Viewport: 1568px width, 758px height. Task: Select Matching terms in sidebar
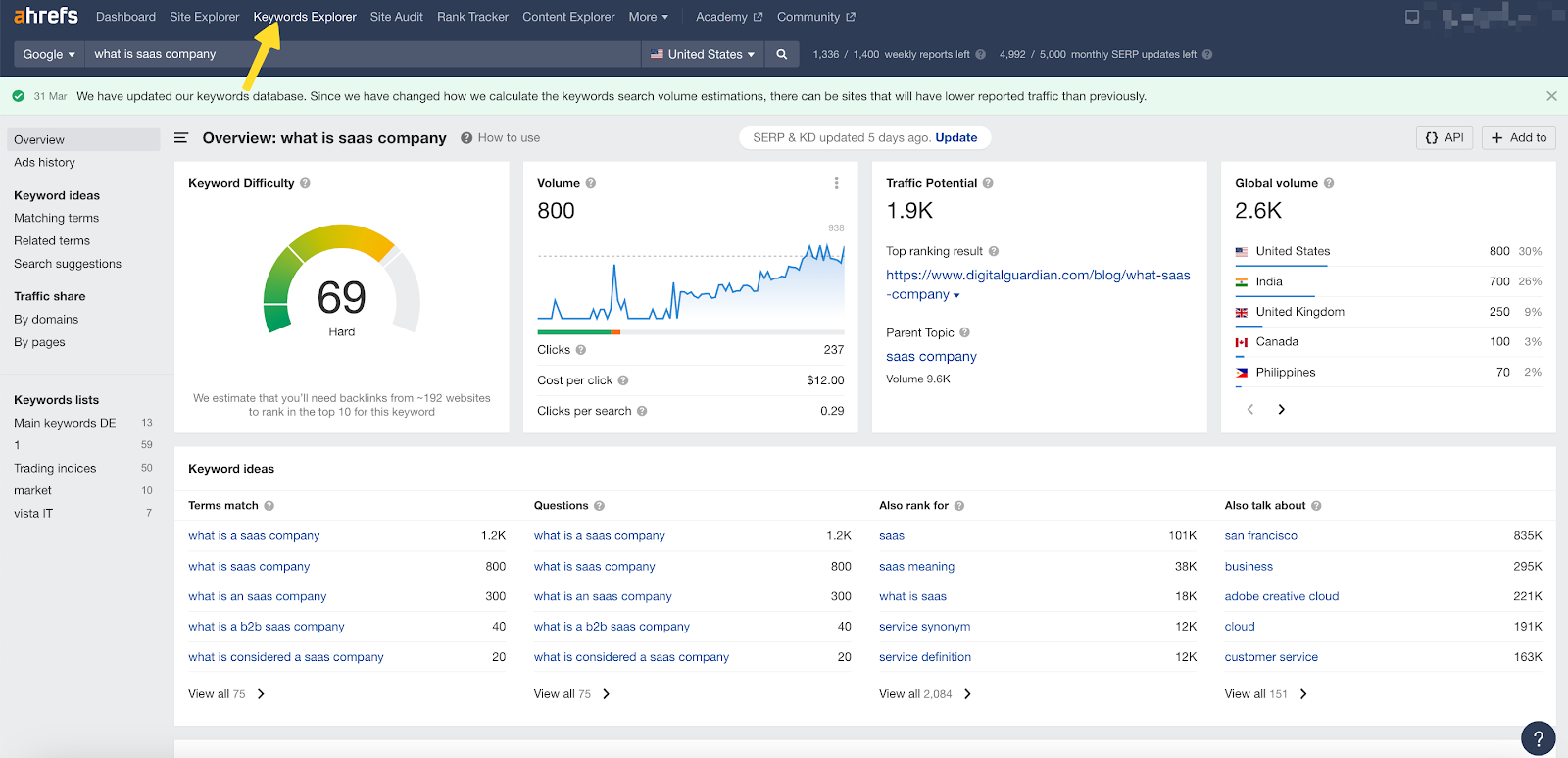pyautogui.click(x=56, y=218)
